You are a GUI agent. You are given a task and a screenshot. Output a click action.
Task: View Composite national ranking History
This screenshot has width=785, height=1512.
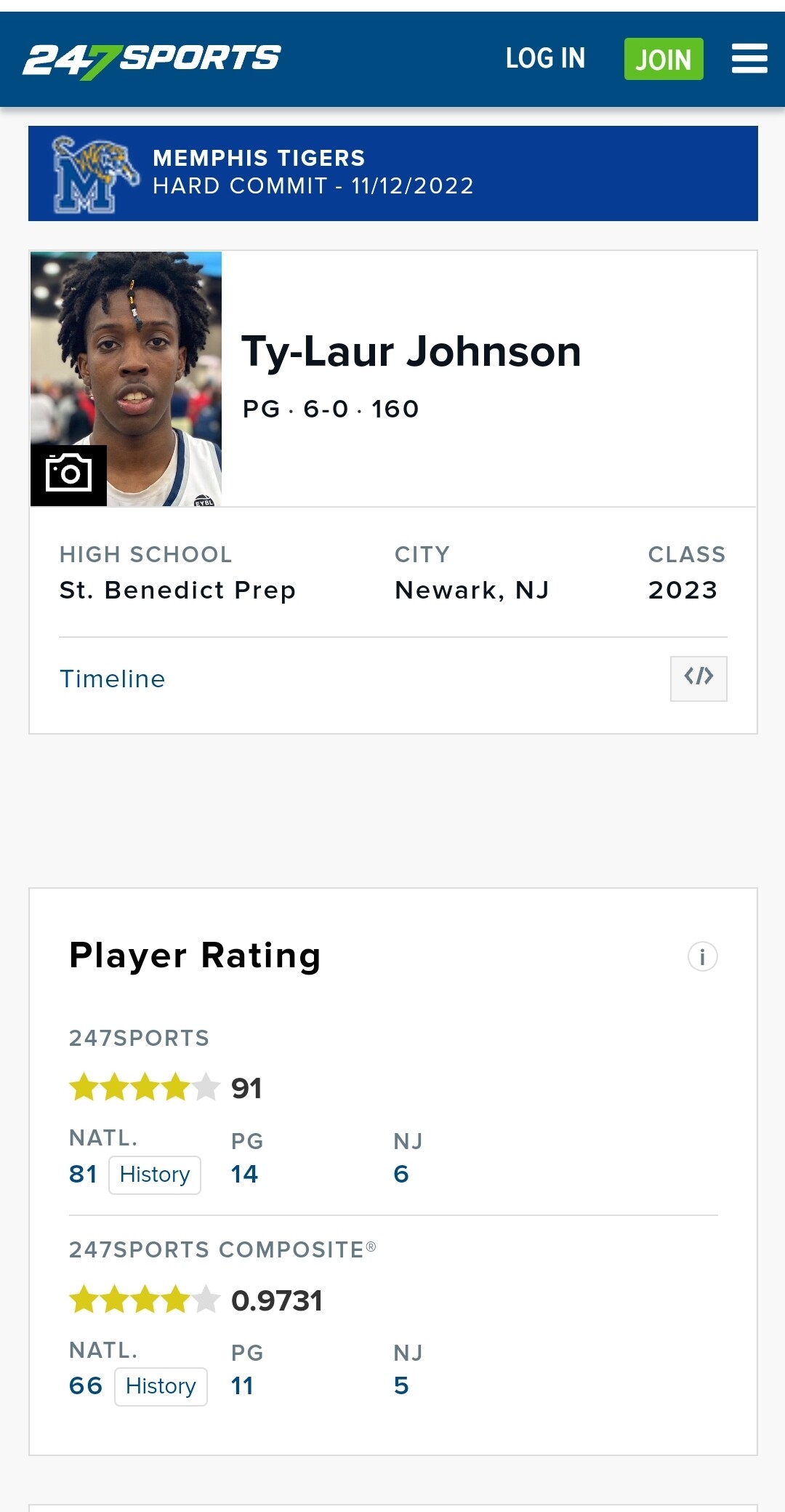click(x=161, y=1386)
